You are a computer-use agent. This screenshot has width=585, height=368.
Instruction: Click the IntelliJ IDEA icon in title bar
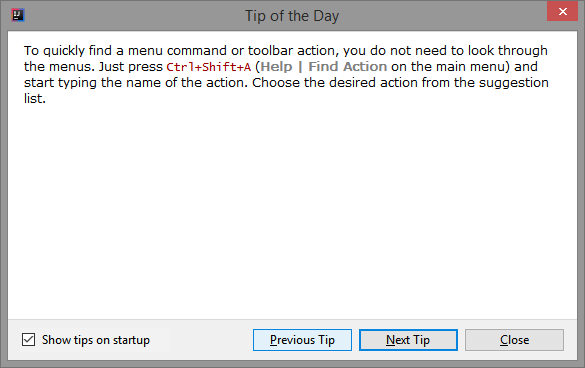coord(18,15)
